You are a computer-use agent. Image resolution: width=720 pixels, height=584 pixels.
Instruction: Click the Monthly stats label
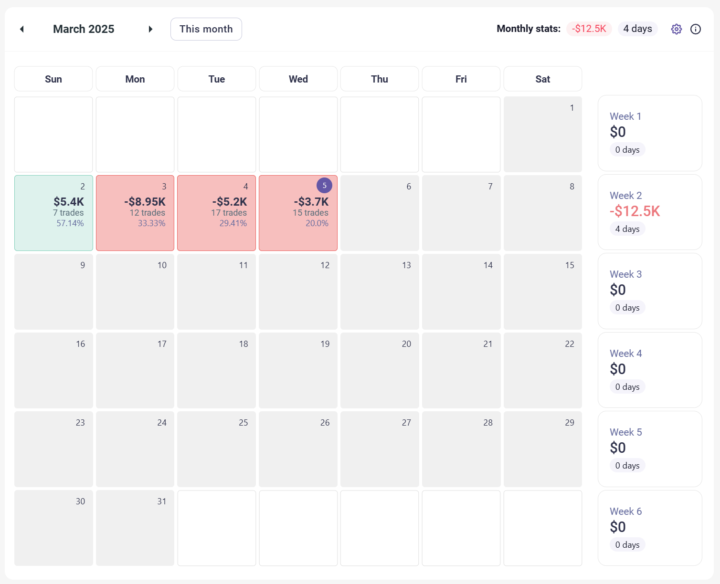529,29
